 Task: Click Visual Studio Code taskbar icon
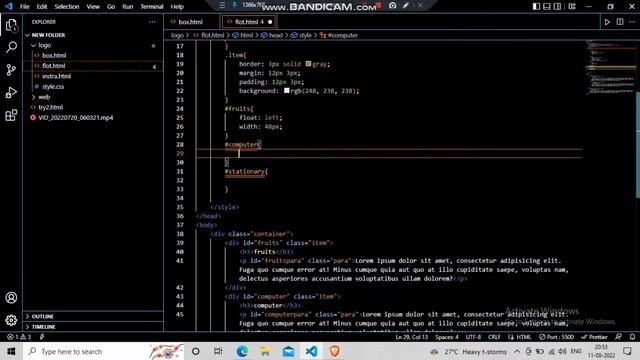(x=311, y=351)
